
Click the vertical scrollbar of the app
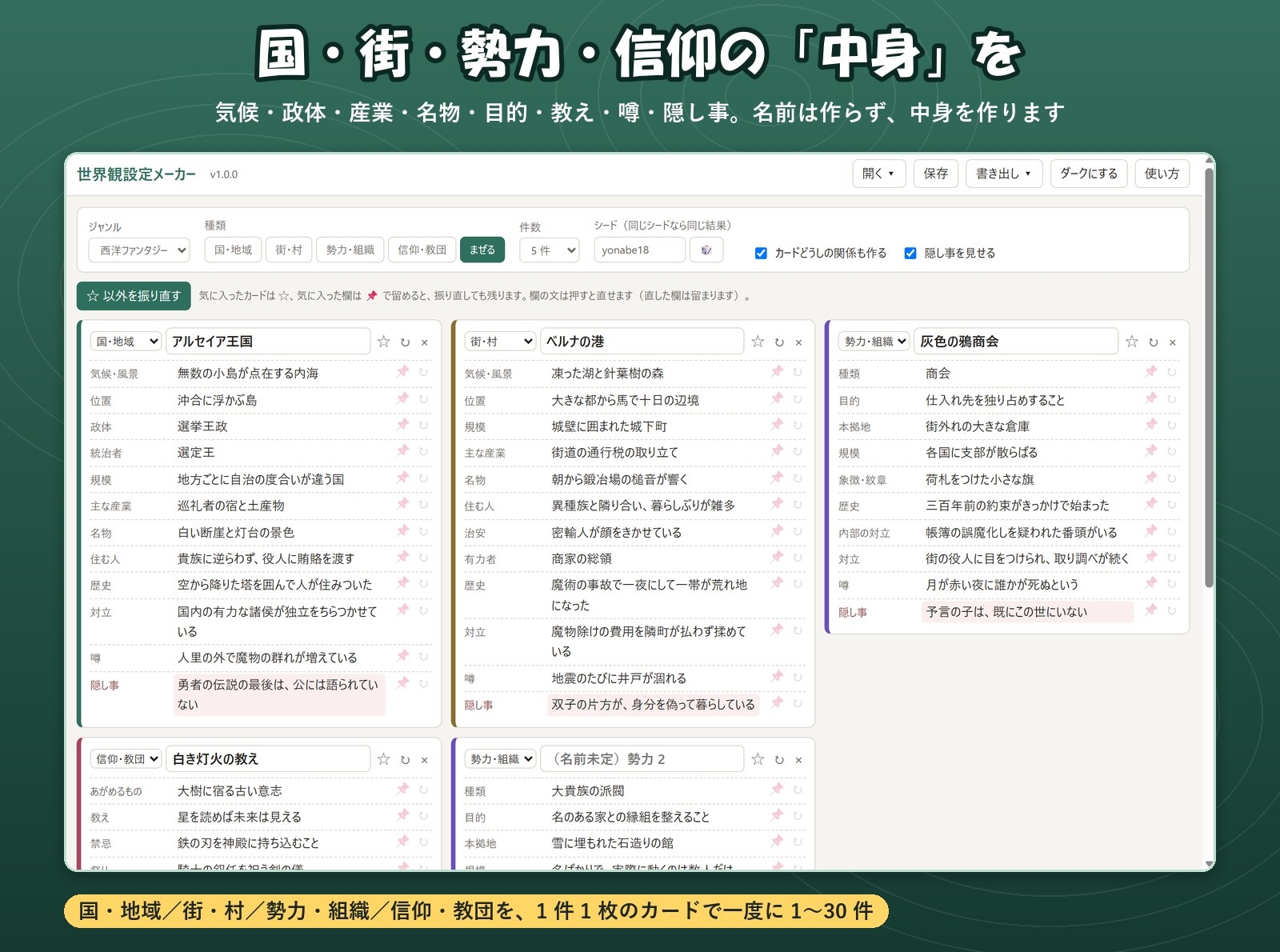coord(1209,376)
